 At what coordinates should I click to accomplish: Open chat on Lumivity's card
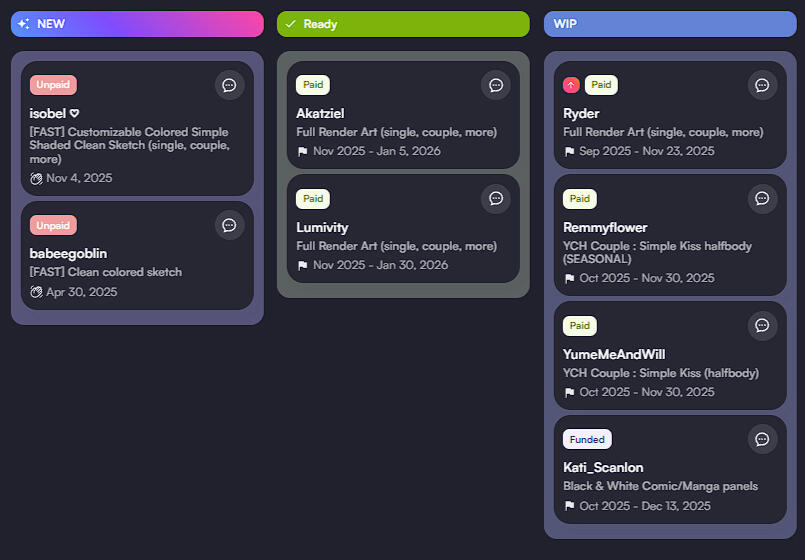[495, 199]
